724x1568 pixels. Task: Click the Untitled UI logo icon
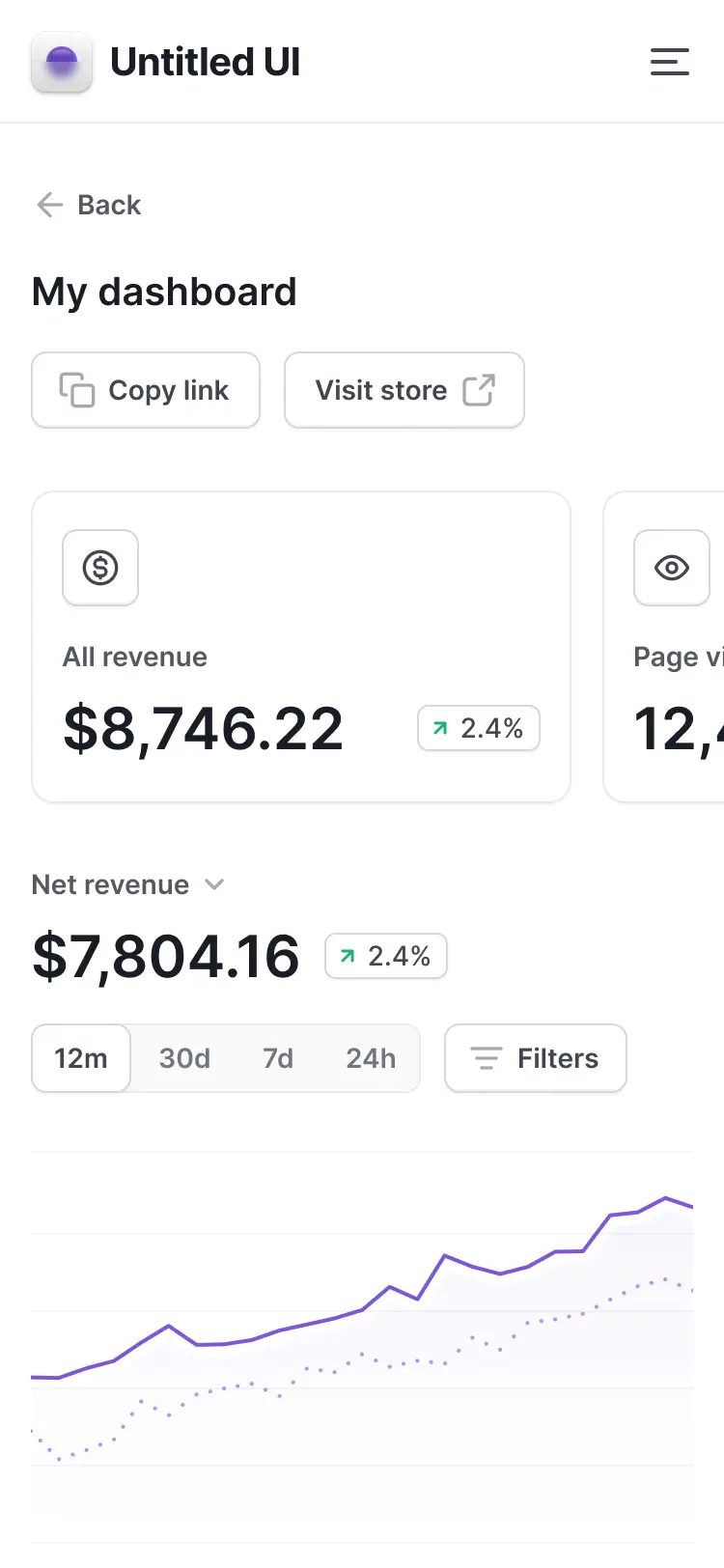(x=62, y=62)
